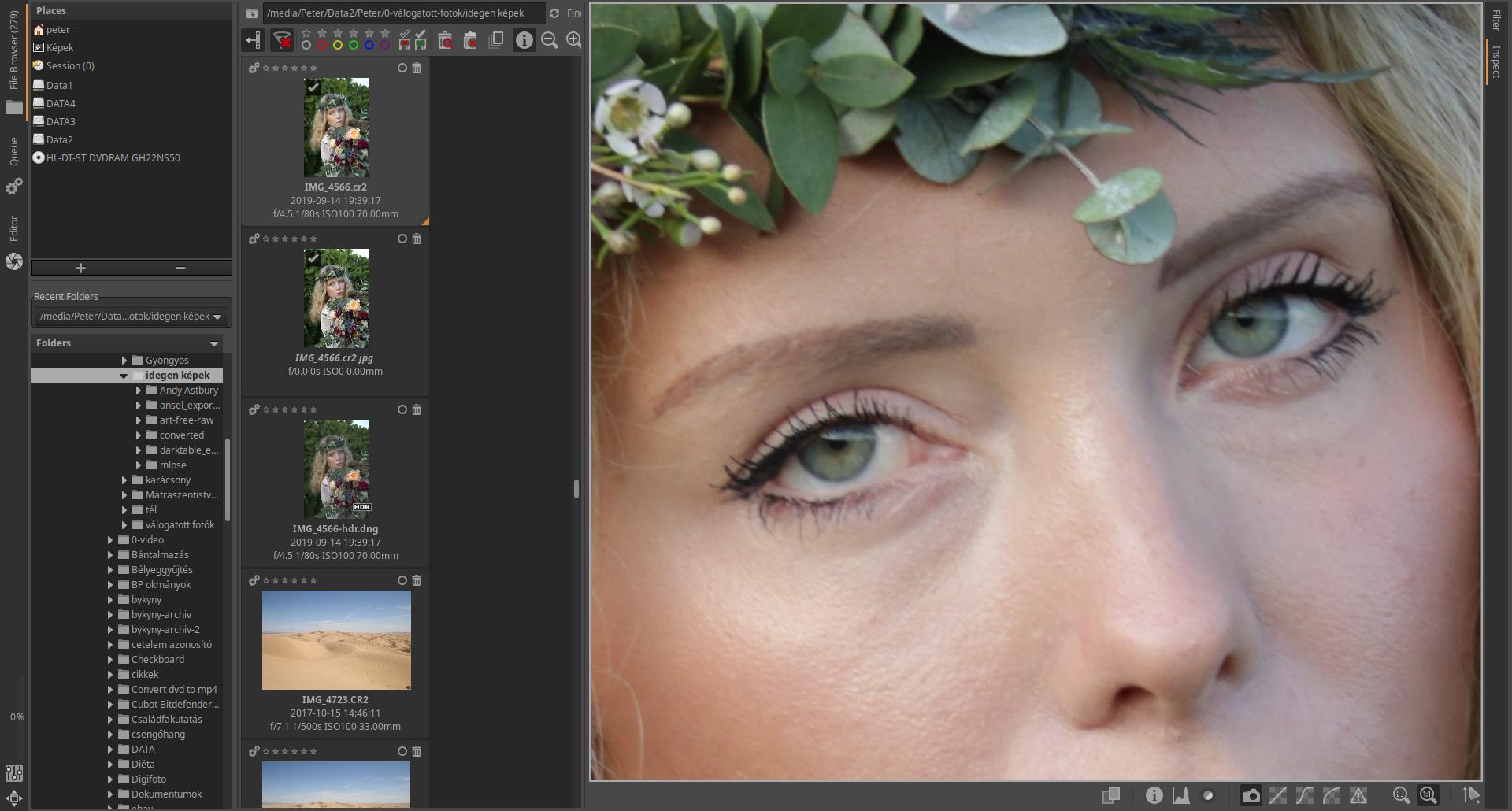Zoom out thumbnails in file browser
Viewport: 1512px width, 811px height.
point(550,40)
